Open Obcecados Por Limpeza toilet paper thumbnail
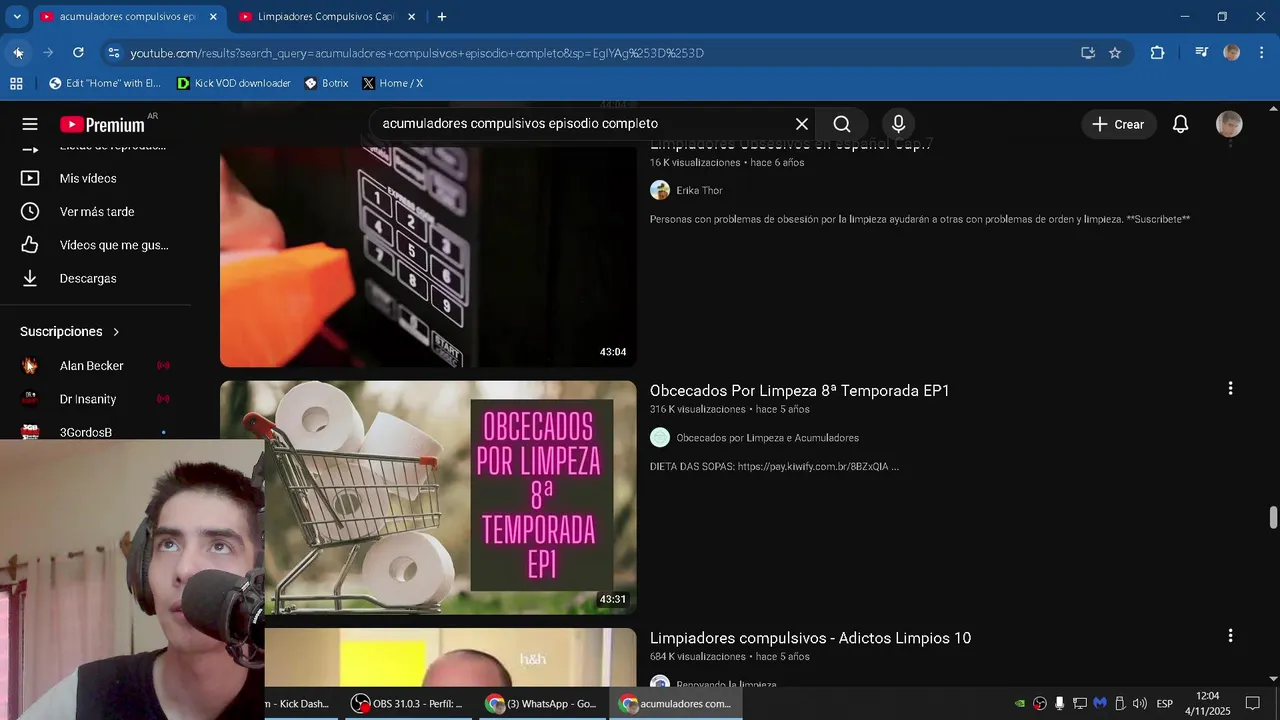The image size is (1280, 720). click(x=428, y=497)
